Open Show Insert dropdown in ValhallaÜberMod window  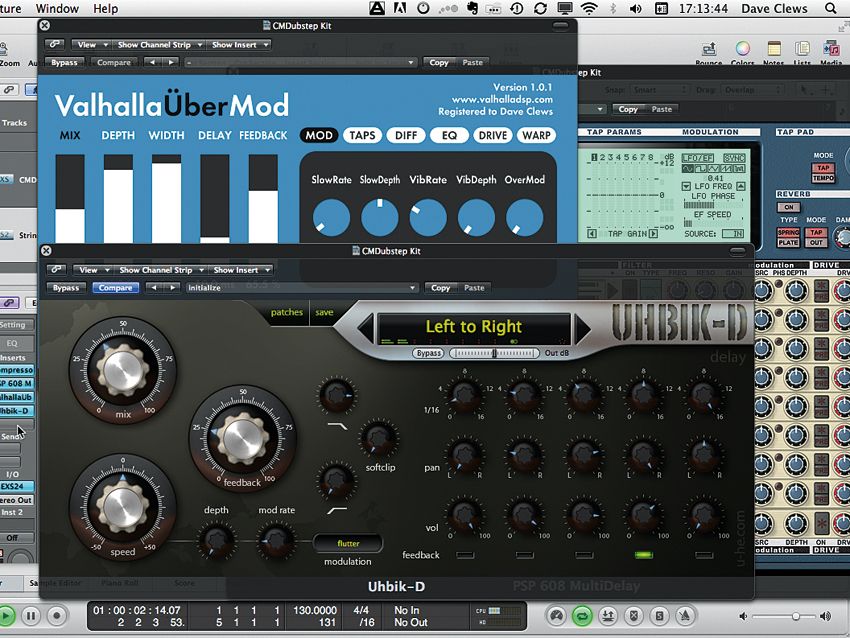click(x=240, y=44)
